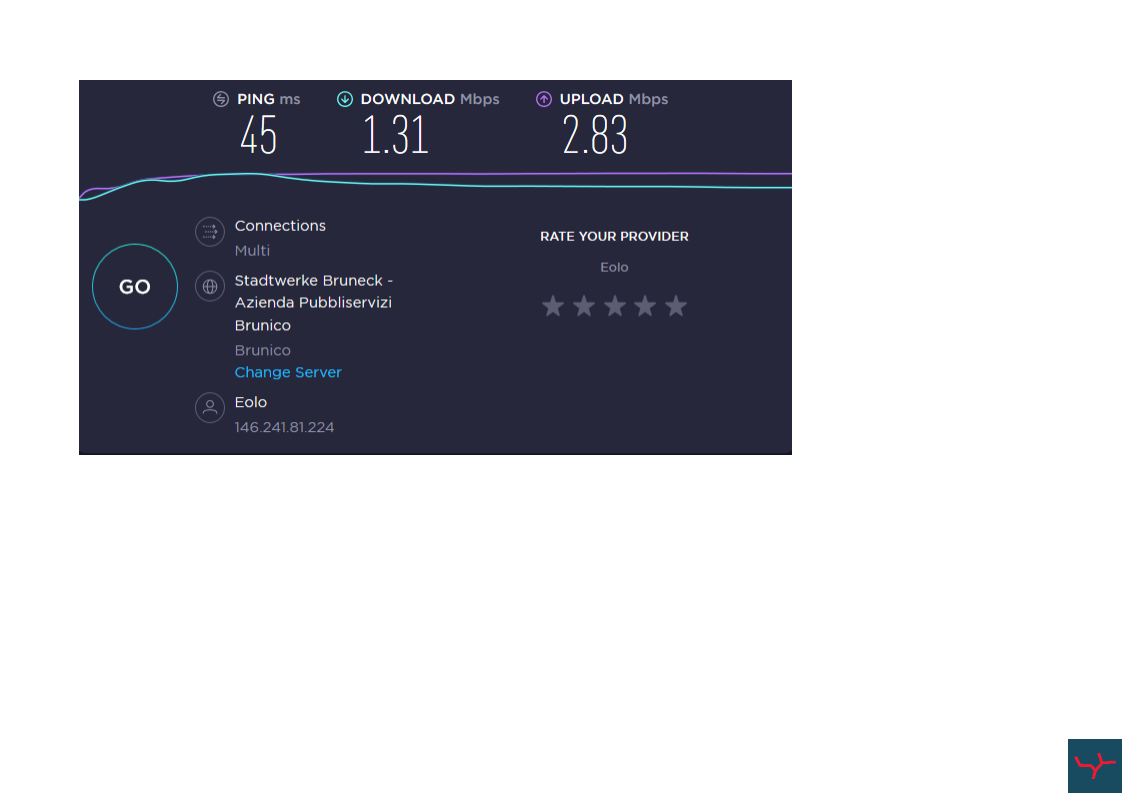Open the Change Server link

tap(288, 372)
